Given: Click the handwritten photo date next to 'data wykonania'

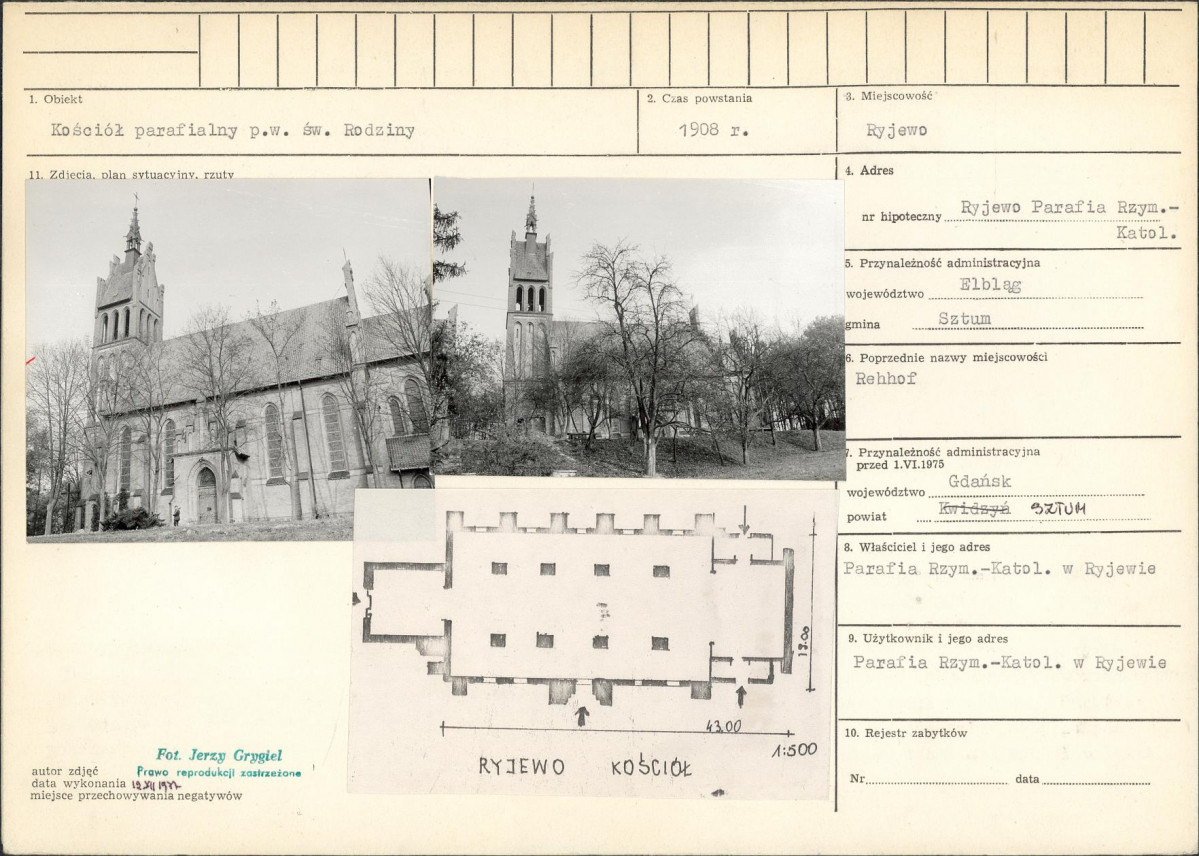Looking at the screenshot, I should point(156,785).
